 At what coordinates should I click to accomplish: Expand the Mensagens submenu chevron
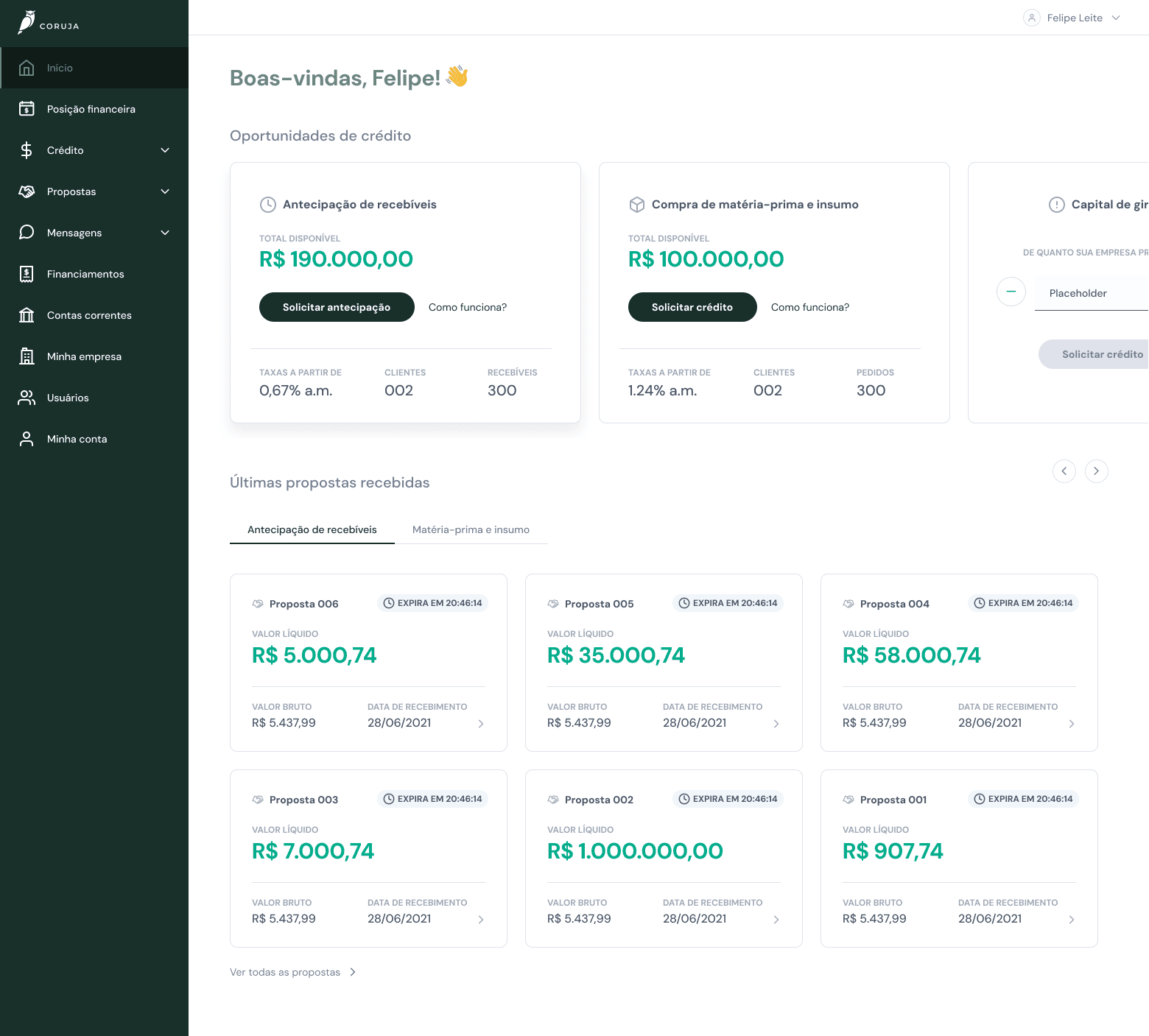coord(165,233)
